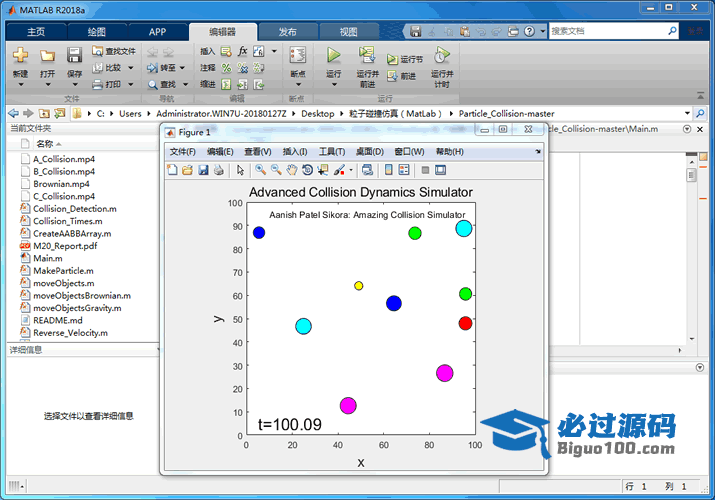Click the comment percent icon next to 注释
The image size is (715, 500).
(226, 68)
